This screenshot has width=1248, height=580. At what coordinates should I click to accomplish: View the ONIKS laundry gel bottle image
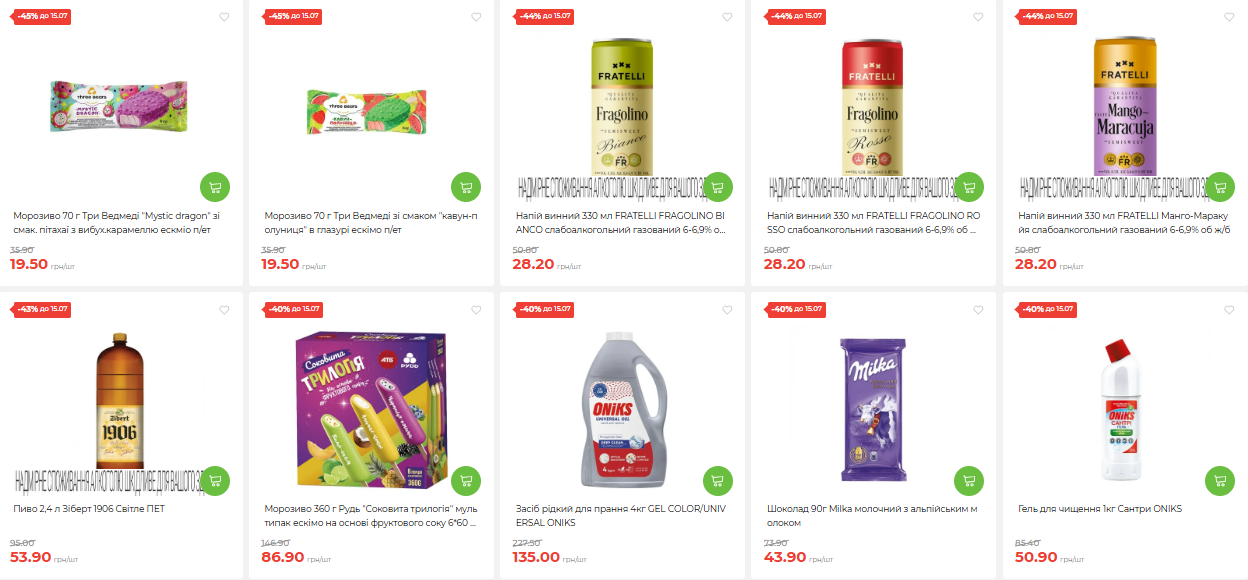(x=622, y=410)
